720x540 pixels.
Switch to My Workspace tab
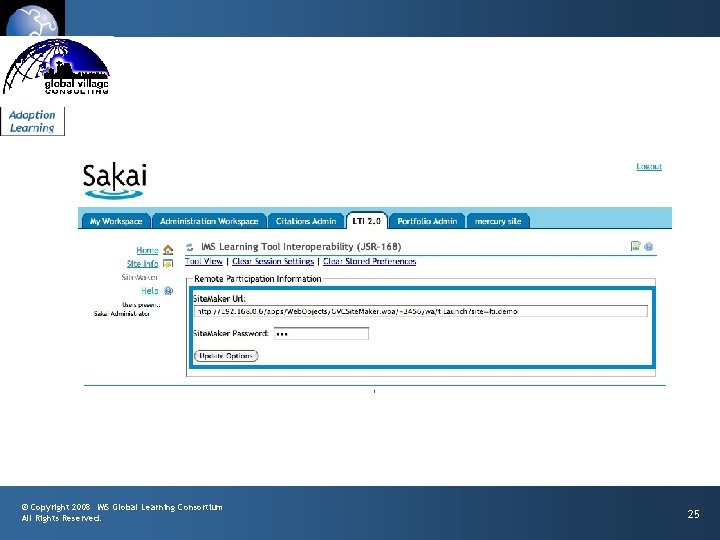116,221
